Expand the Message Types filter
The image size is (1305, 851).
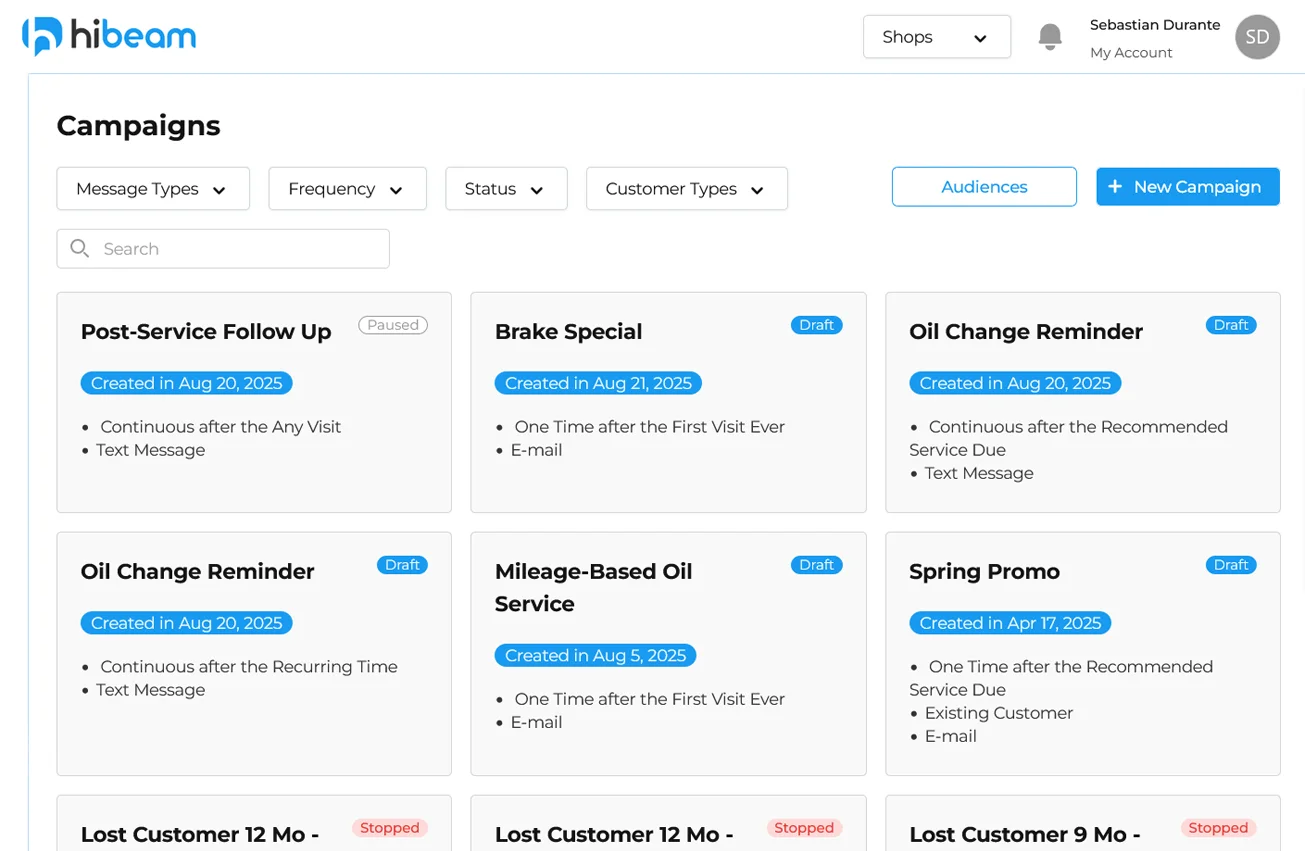pyautogui.click(x=153, y=189)
